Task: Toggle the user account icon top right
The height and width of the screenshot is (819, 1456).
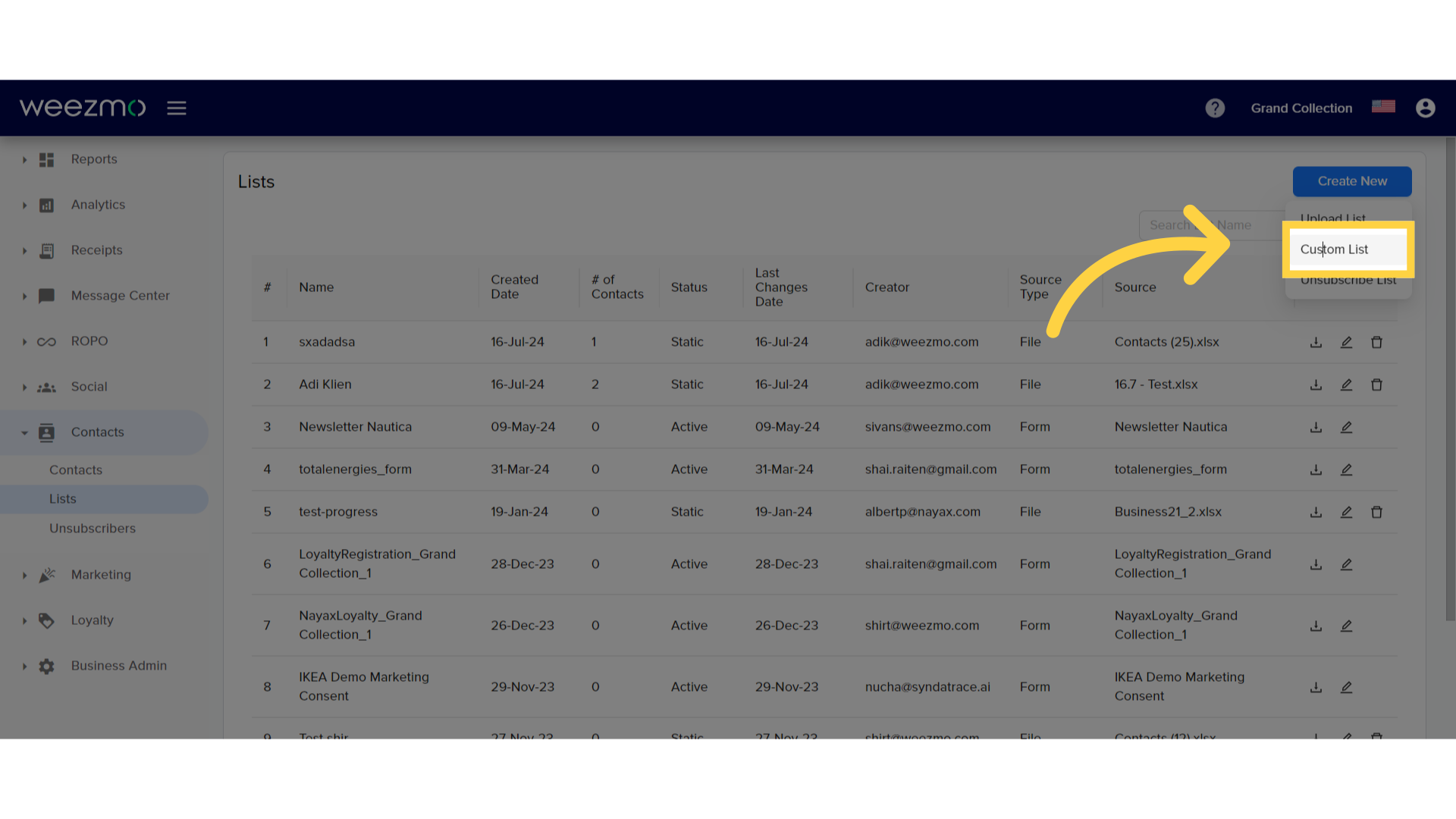Action: pos(1425,108)
